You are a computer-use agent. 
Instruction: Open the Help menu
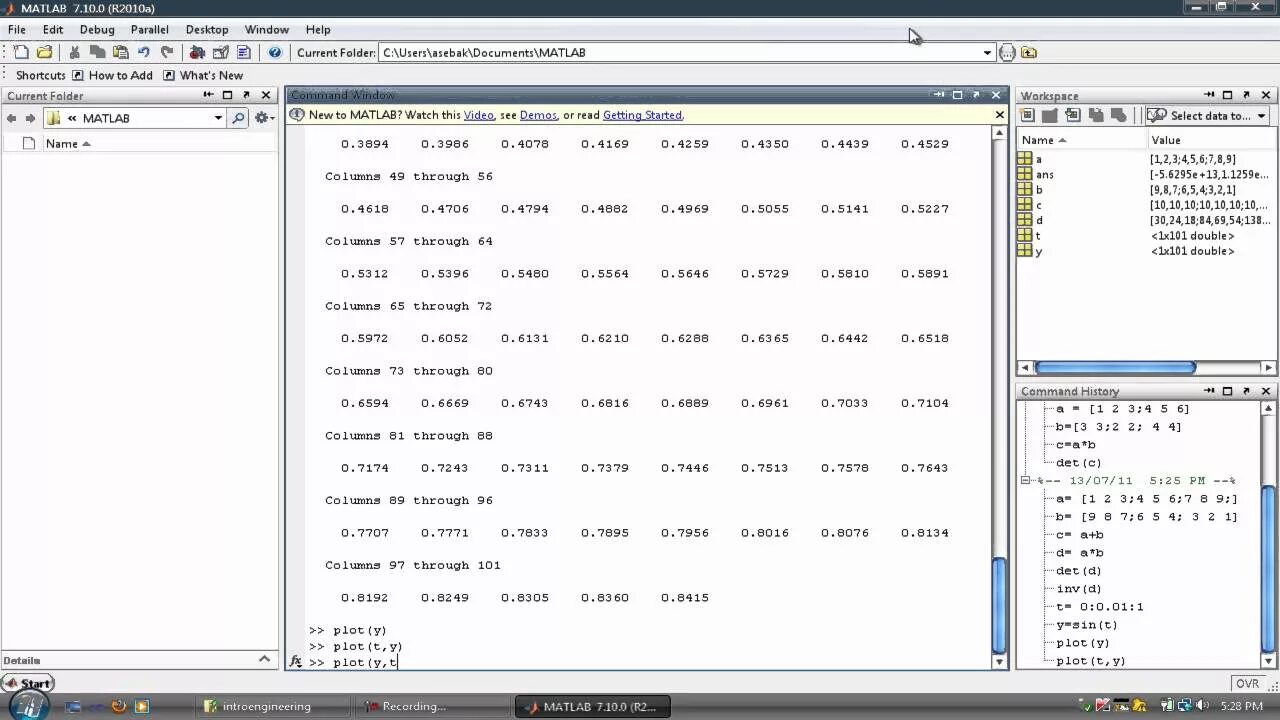318,29
